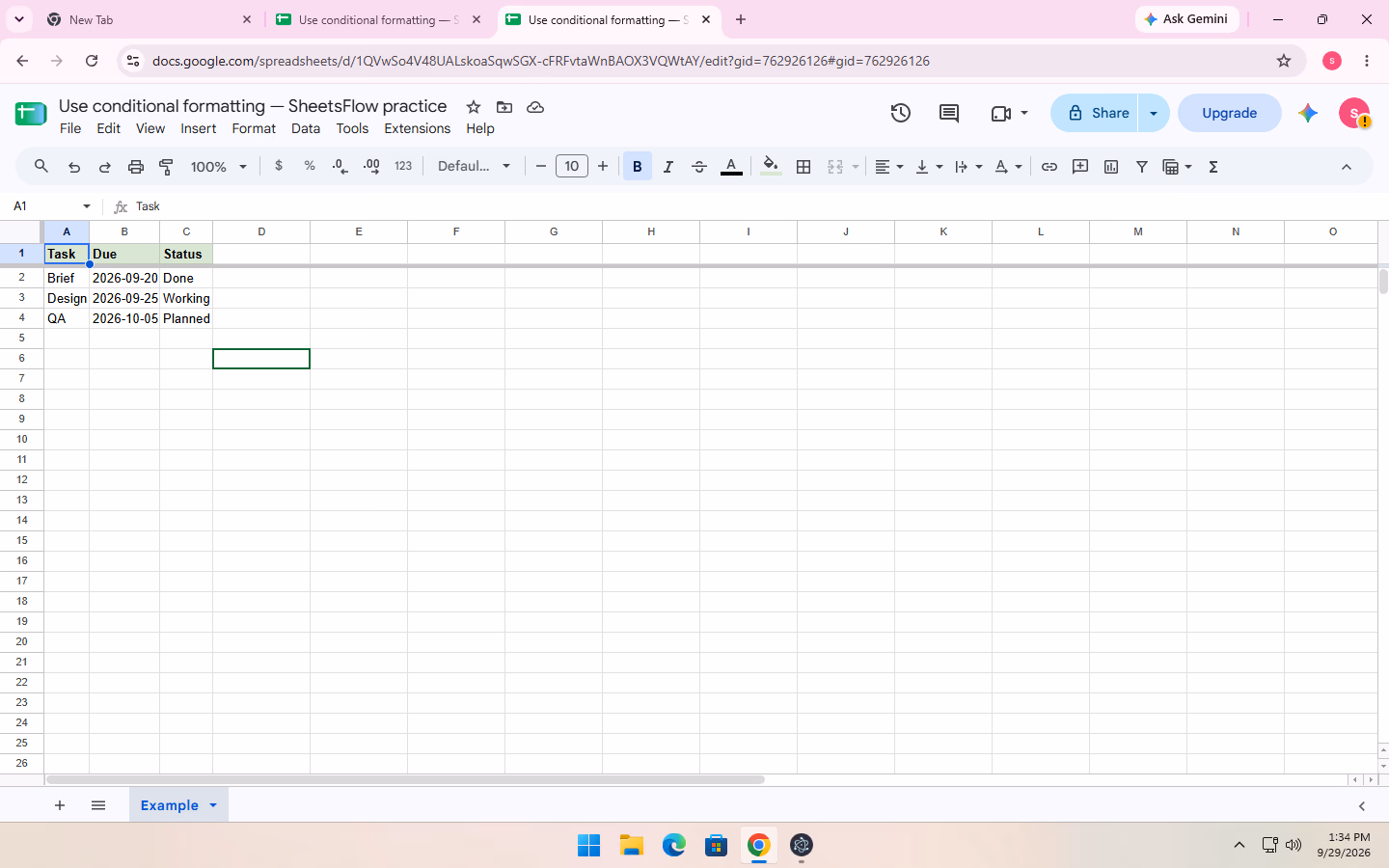Open File Explorer from the taskbar

tap(632, 846)
